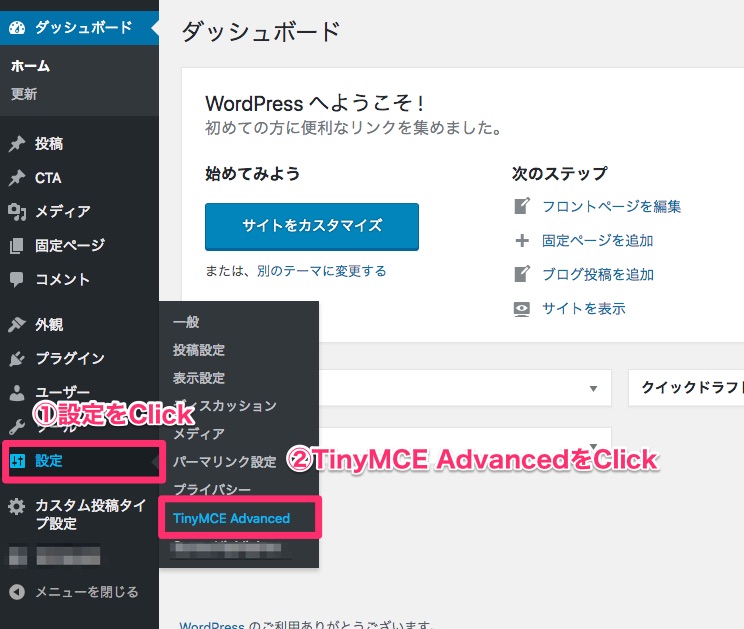The image size is (744, 629).
Task: Click the pin icon beside 投稿
Action: [x=17, y=144]
